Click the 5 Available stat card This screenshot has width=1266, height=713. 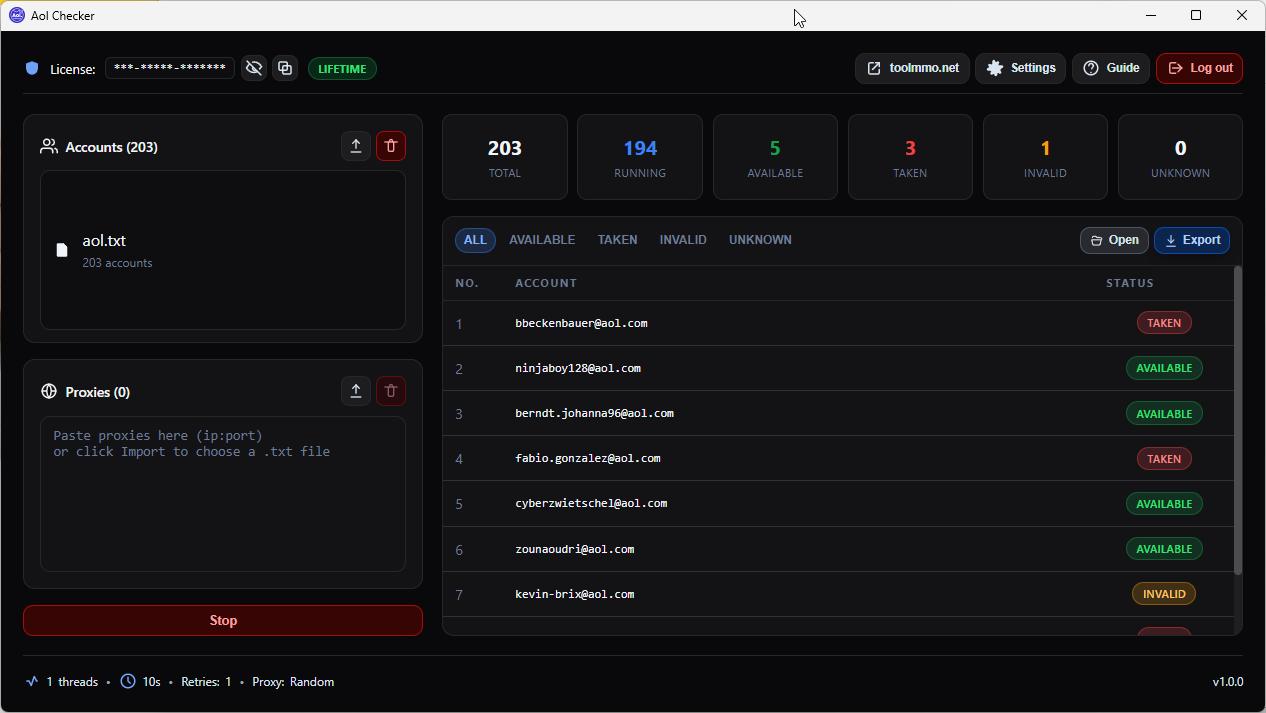[x=775, y=157]
